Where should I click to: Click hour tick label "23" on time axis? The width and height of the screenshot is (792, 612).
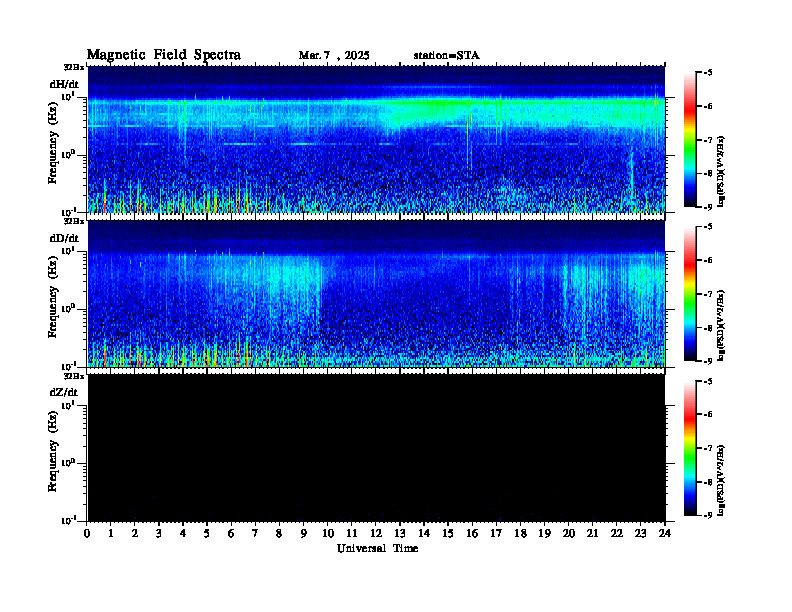click(x=640, y=534)
